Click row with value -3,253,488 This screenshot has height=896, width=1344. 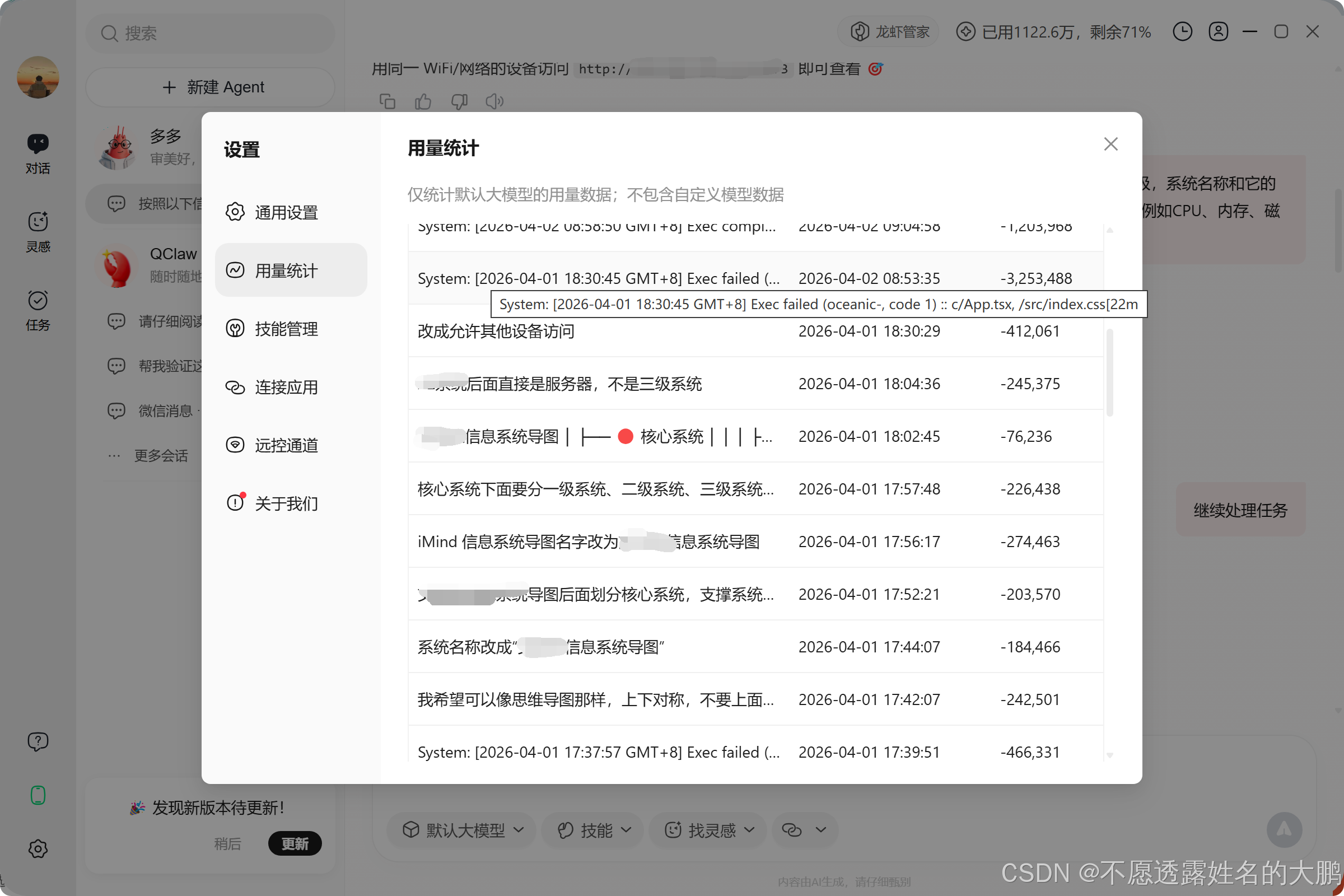[755, 278]
